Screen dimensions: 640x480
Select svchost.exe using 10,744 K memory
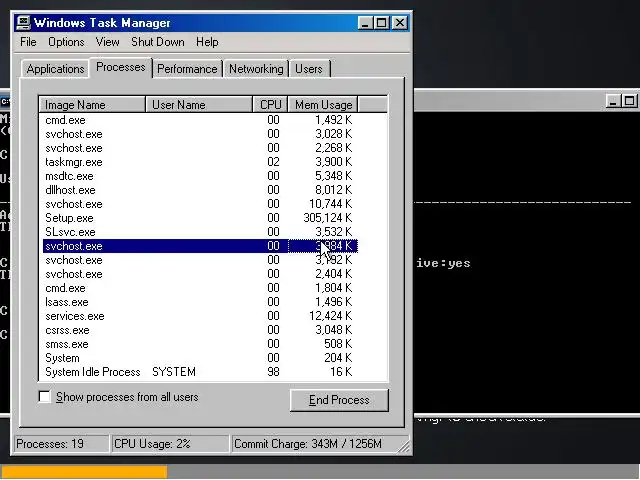[x=200, y=204]
